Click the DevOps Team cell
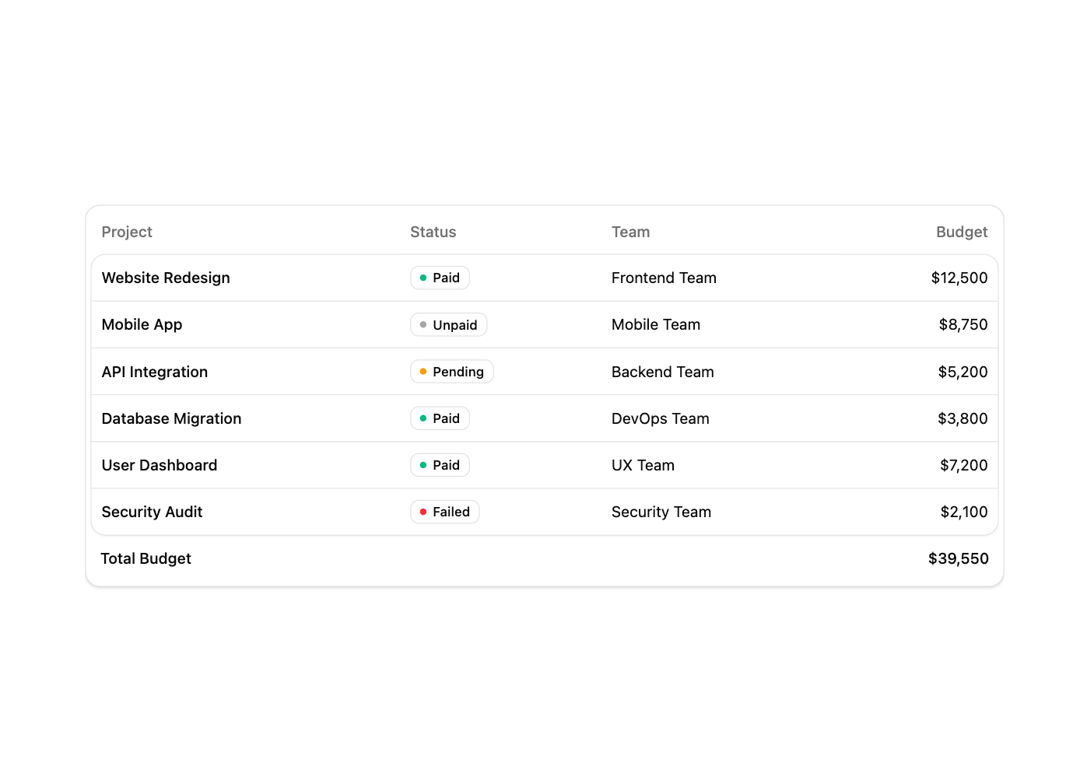 [660, 419]
